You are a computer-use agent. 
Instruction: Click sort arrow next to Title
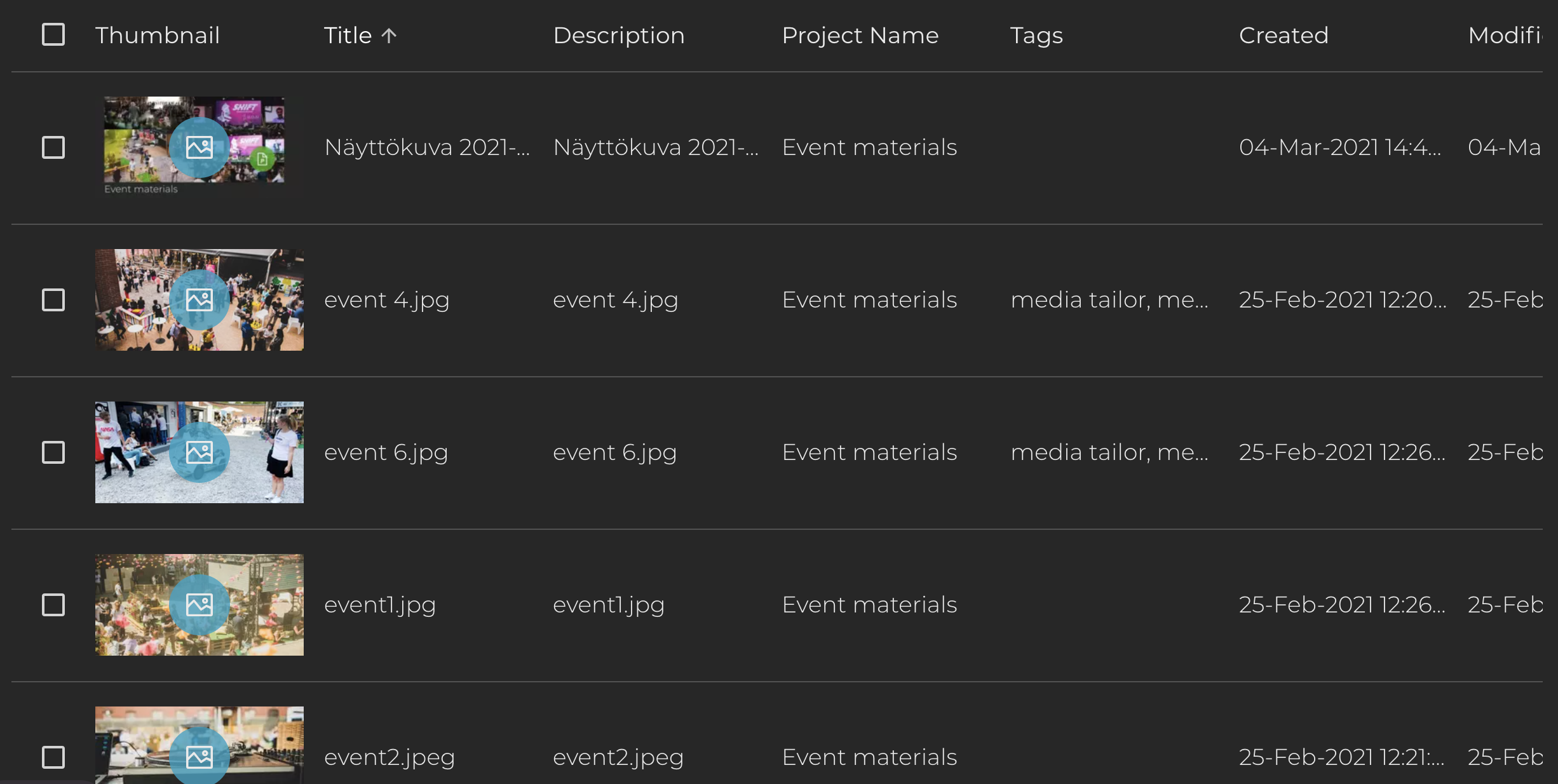[389, 36]
